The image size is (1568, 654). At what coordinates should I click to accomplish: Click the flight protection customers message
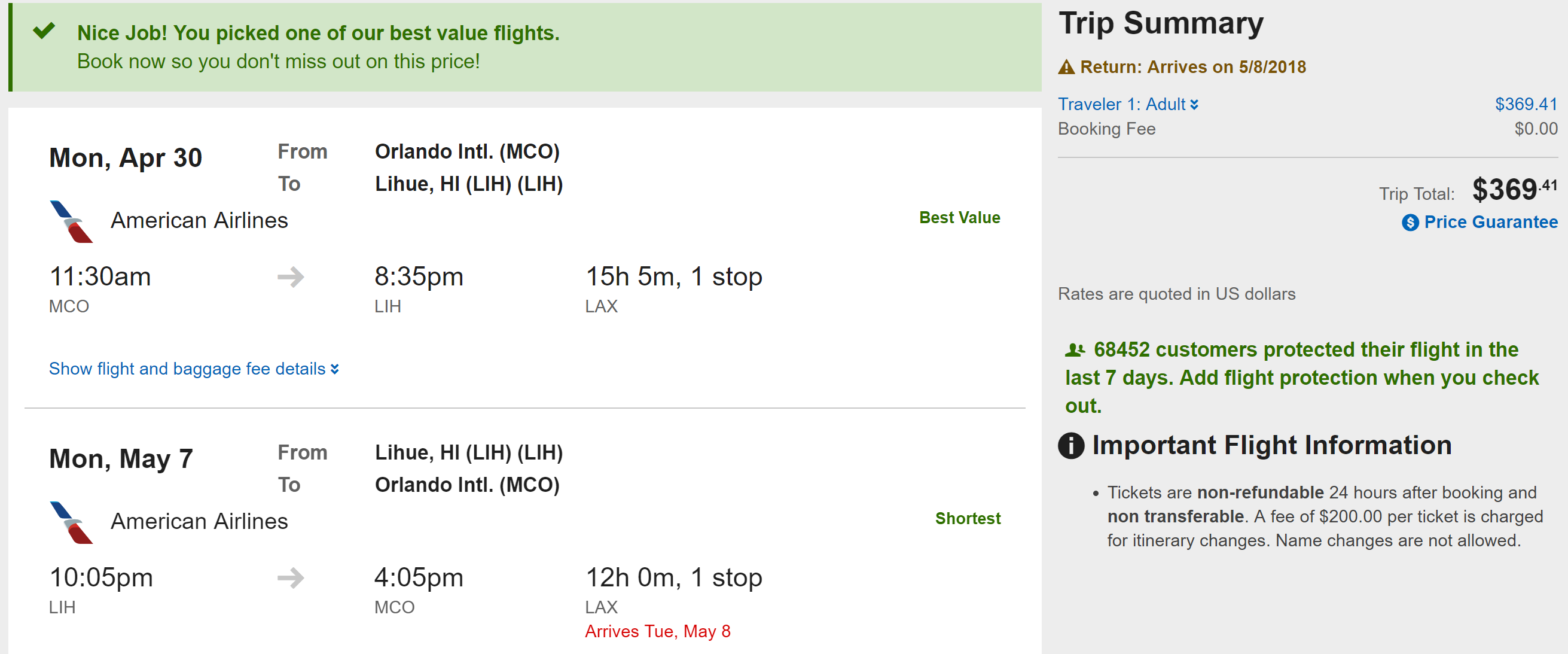1301,378
